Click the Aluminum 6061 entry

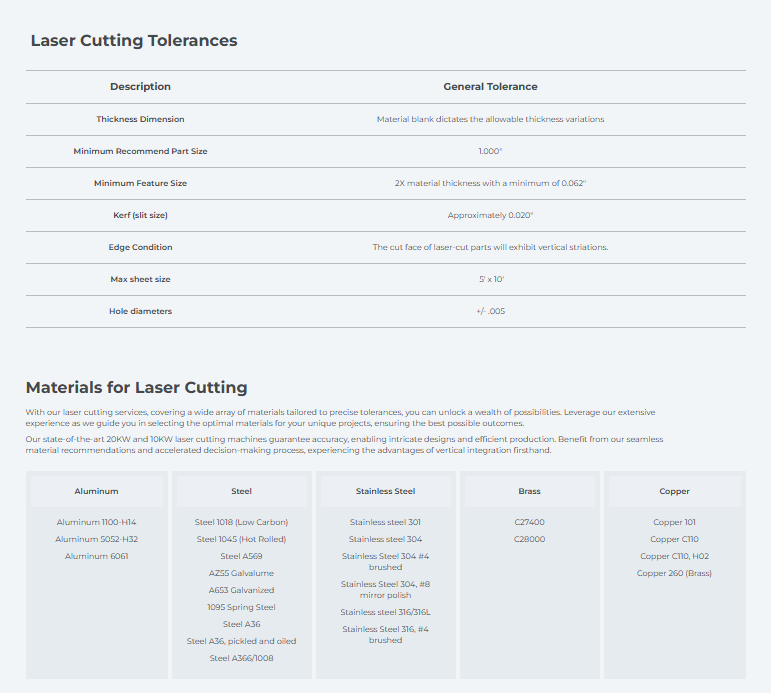point(96,556)
